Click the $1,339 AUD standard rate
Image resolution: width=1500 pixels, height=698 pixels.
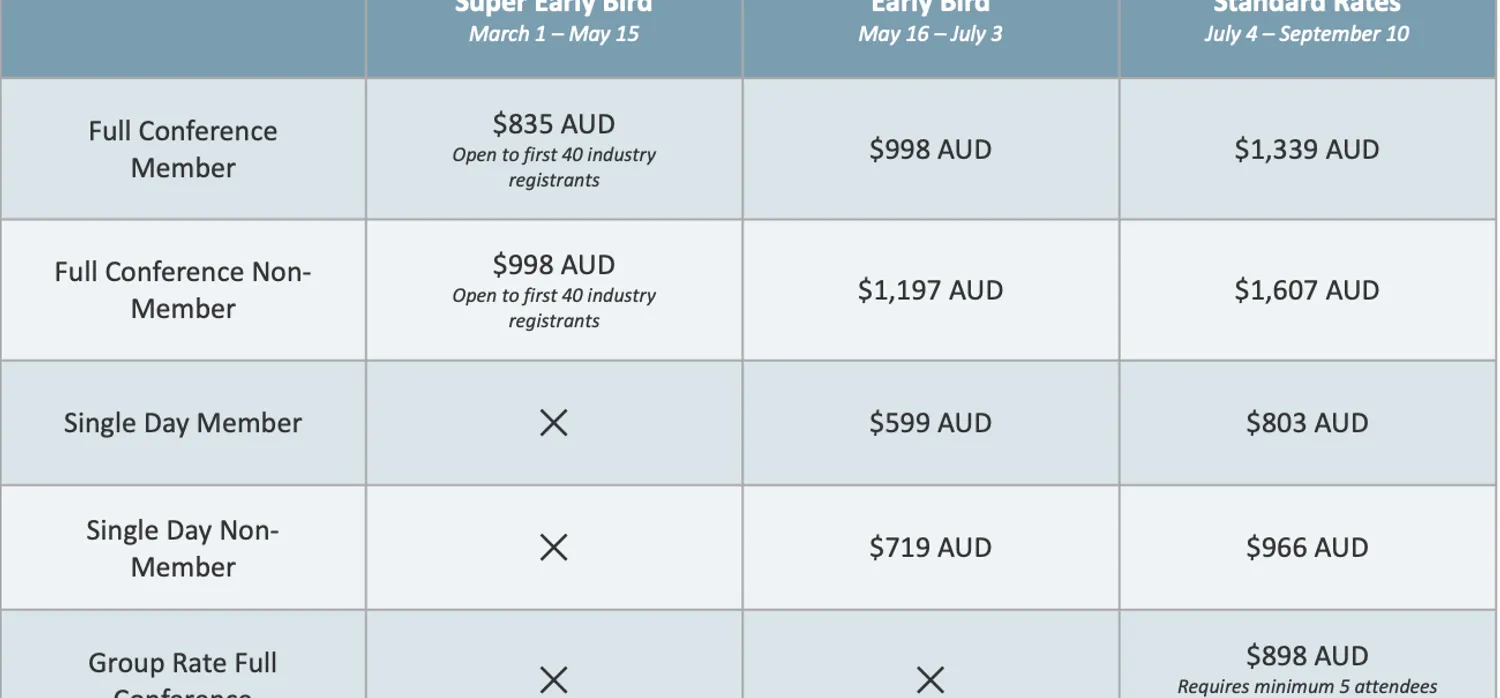point(1306,150)
